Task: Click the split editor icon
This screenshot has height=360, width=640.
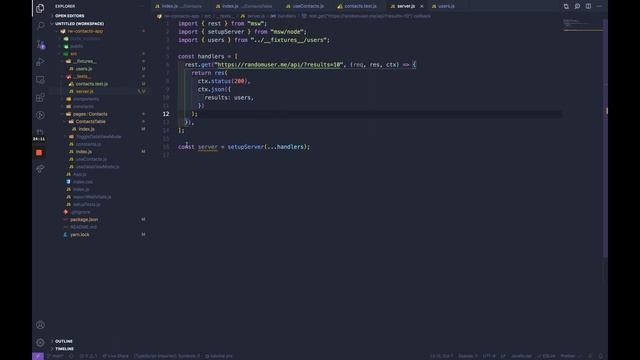Action: [x=588, y=6]
